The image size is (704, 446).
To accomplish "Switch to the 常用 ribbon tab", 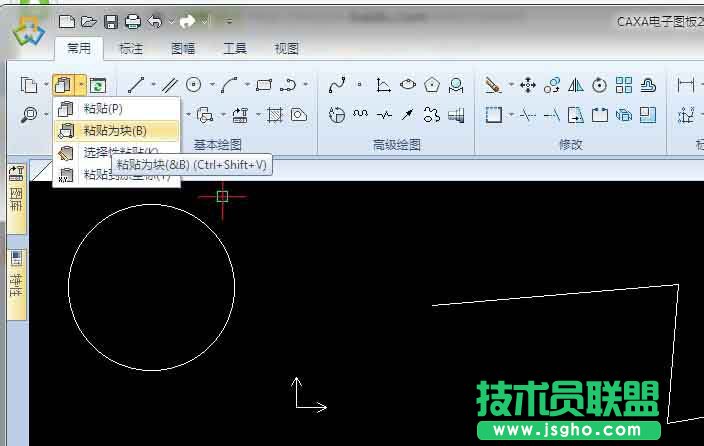I will 79,48.
